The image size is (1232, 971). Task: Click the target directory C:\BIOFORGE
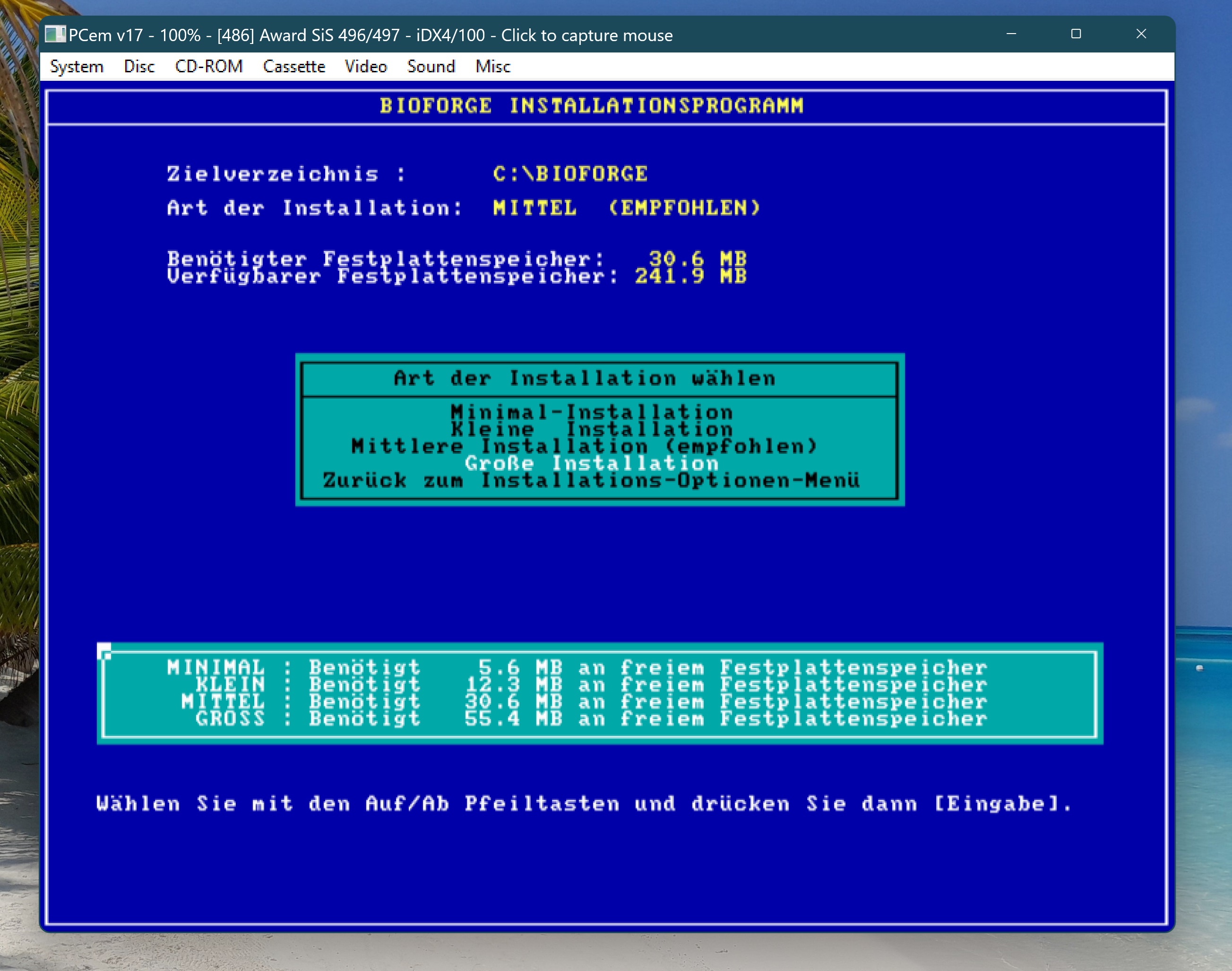coord(570,173)
